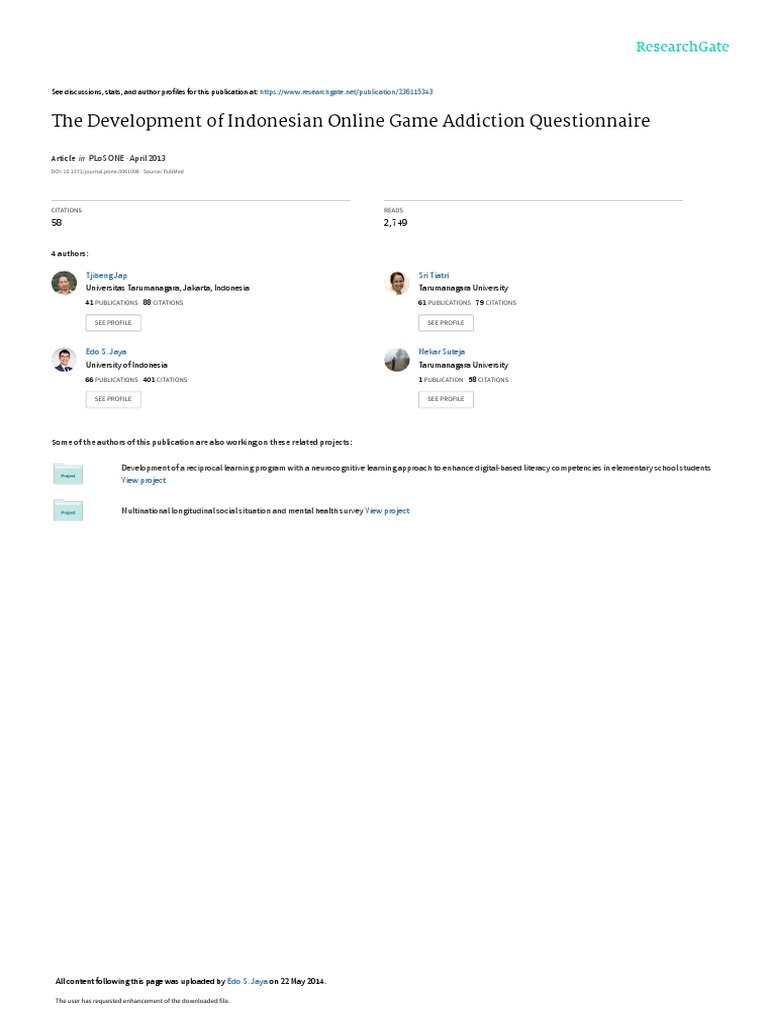This screenshot has height=1024, width=768.
Task: Open the researchgate.net publication URL
Action: point(346,92)
